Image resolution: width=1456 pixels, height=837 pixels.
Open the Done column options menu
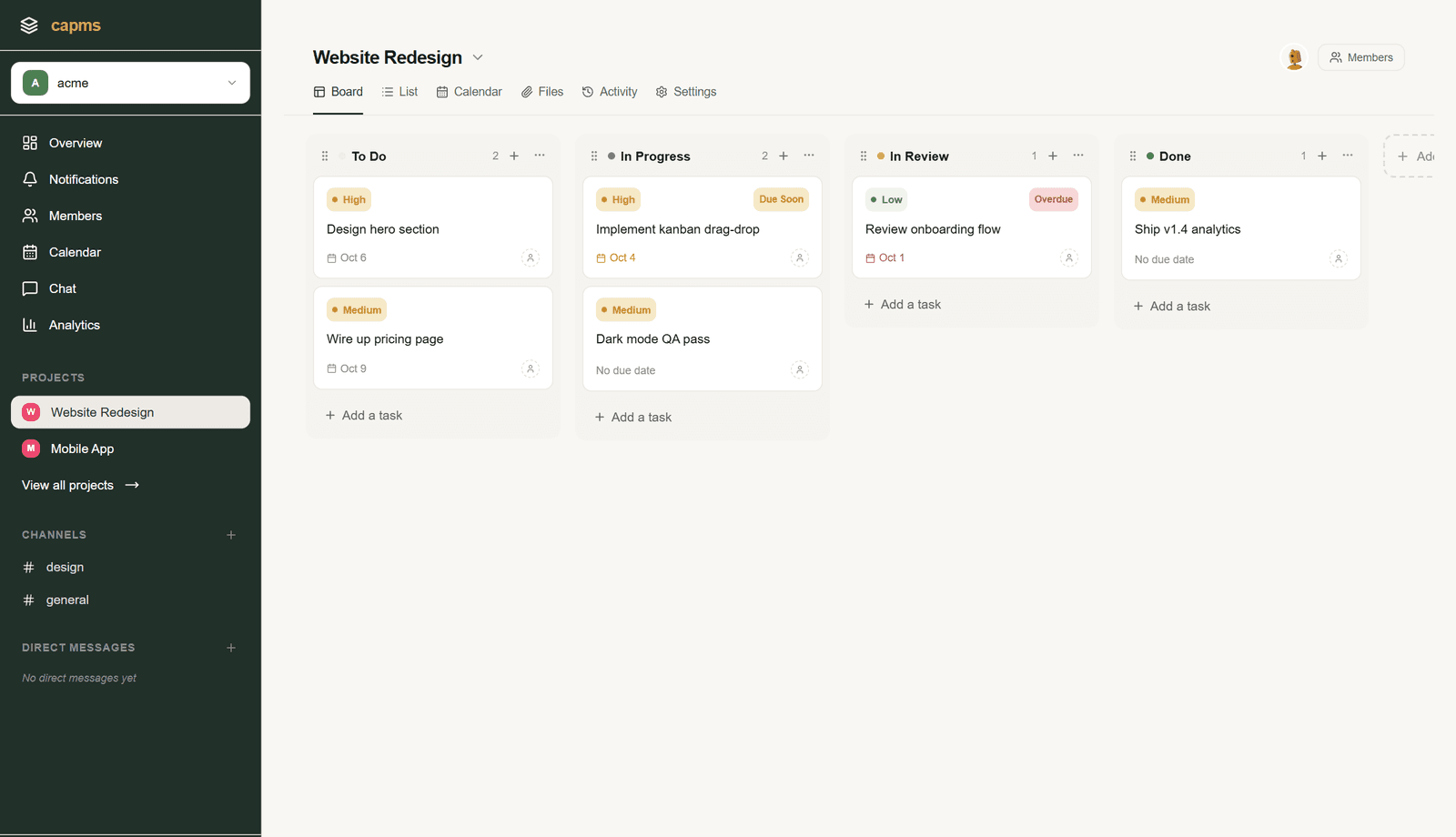point(1348,156)
